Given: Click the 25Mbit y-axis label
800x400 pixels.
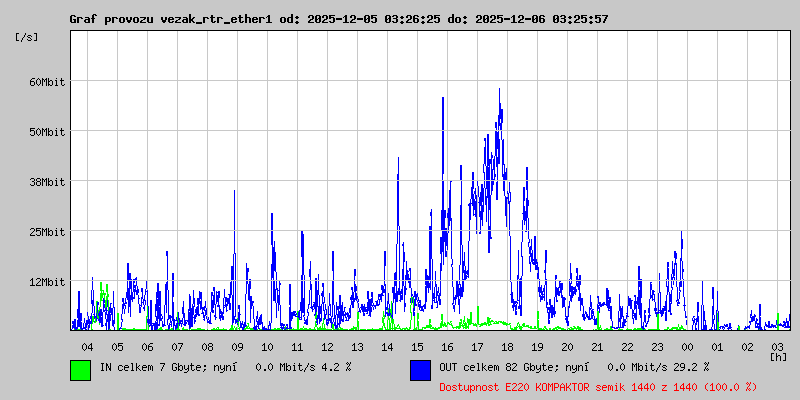Looking at the screenshot, I should (47, 231).
